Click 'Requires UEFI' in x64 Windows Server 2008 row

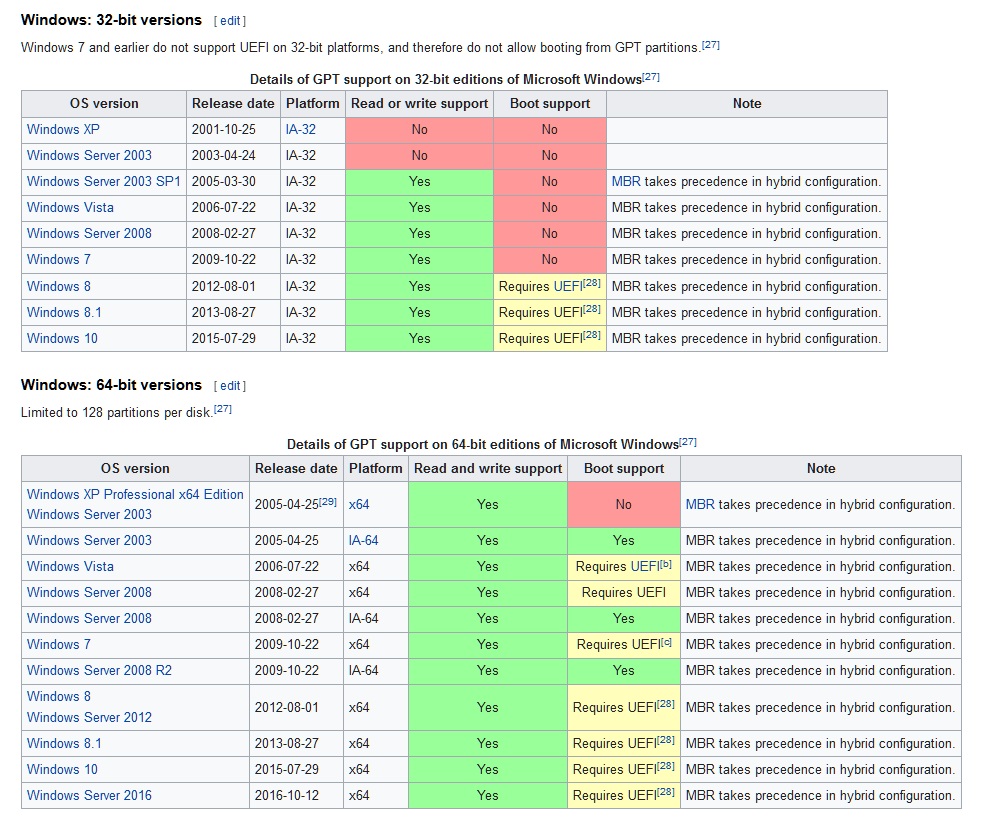coord(624,592)
